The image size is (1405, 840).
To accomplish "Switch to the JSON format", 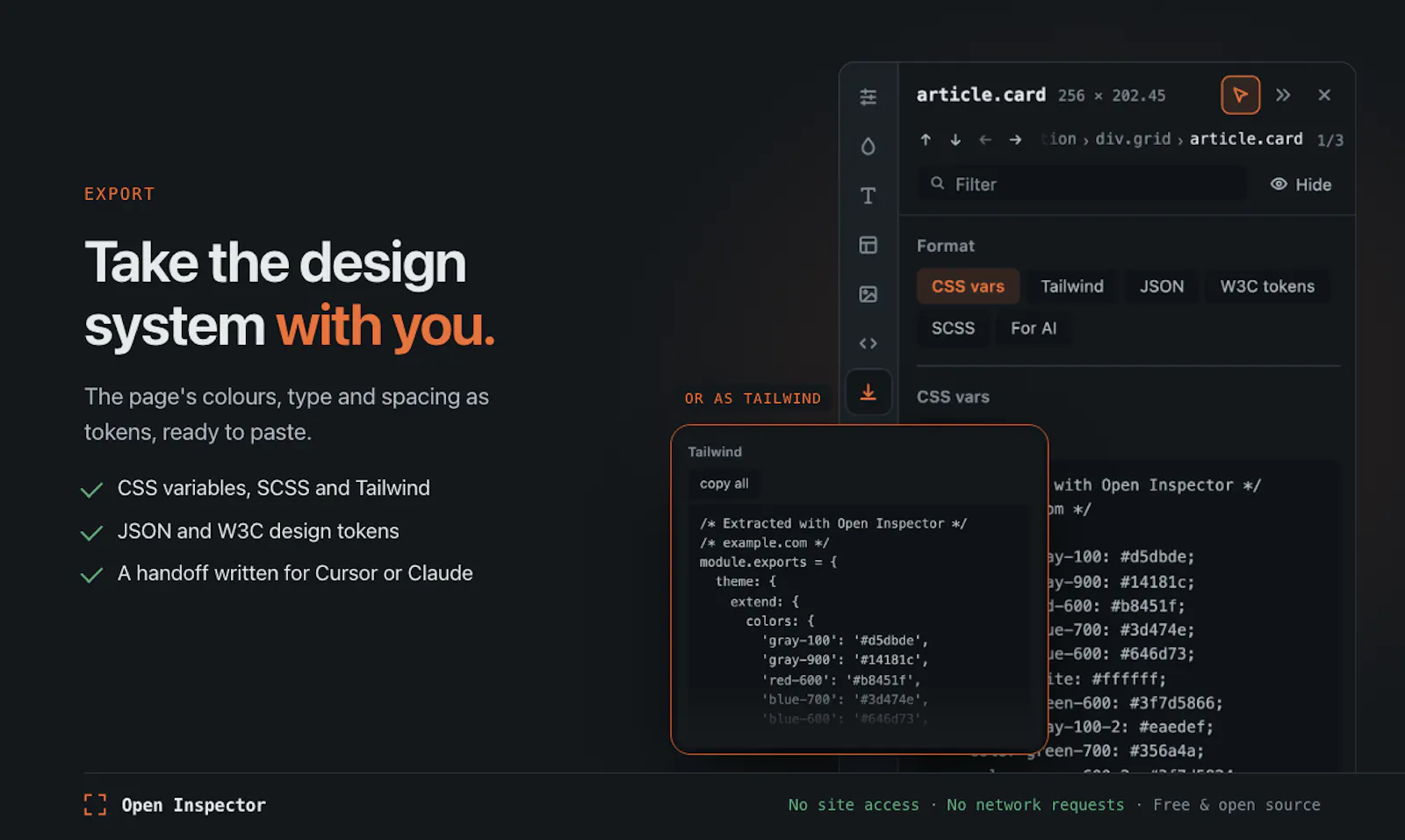I will pos(1162,286).
